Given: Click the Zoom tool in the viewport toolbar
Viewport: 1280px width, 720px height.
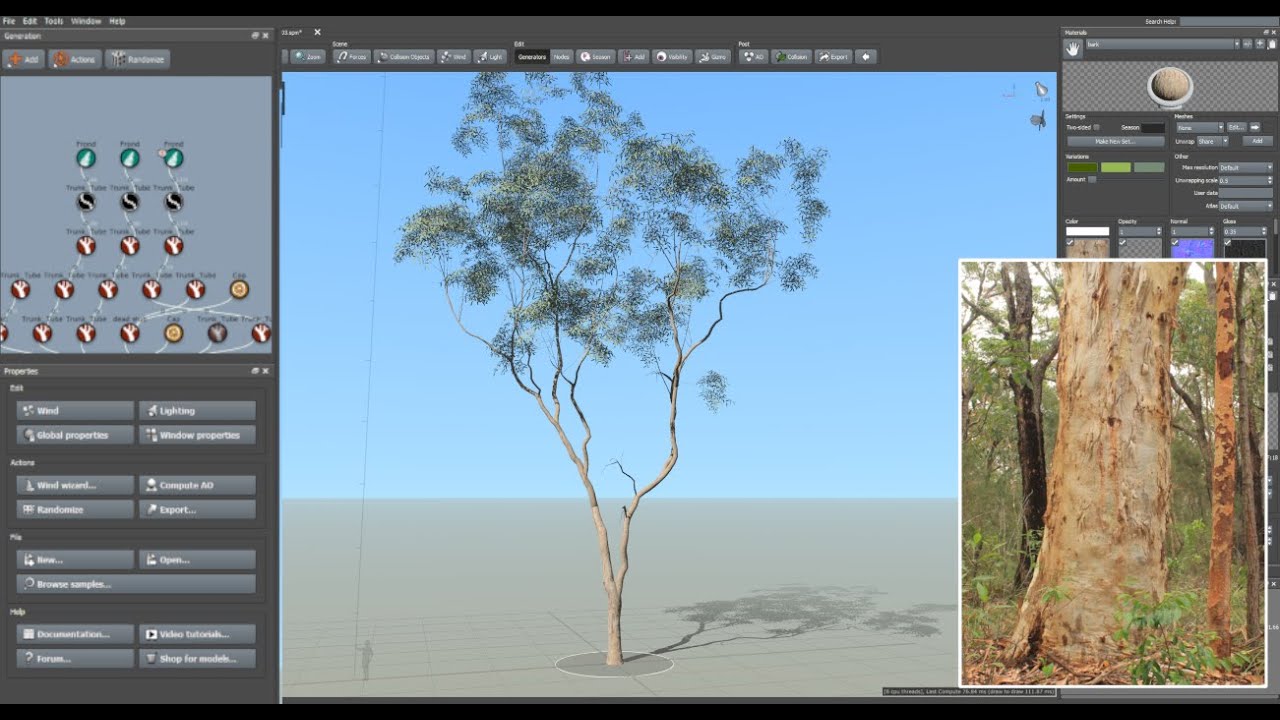Looking at the screenshot, I should pyautogui.click(x=308, y=57).
